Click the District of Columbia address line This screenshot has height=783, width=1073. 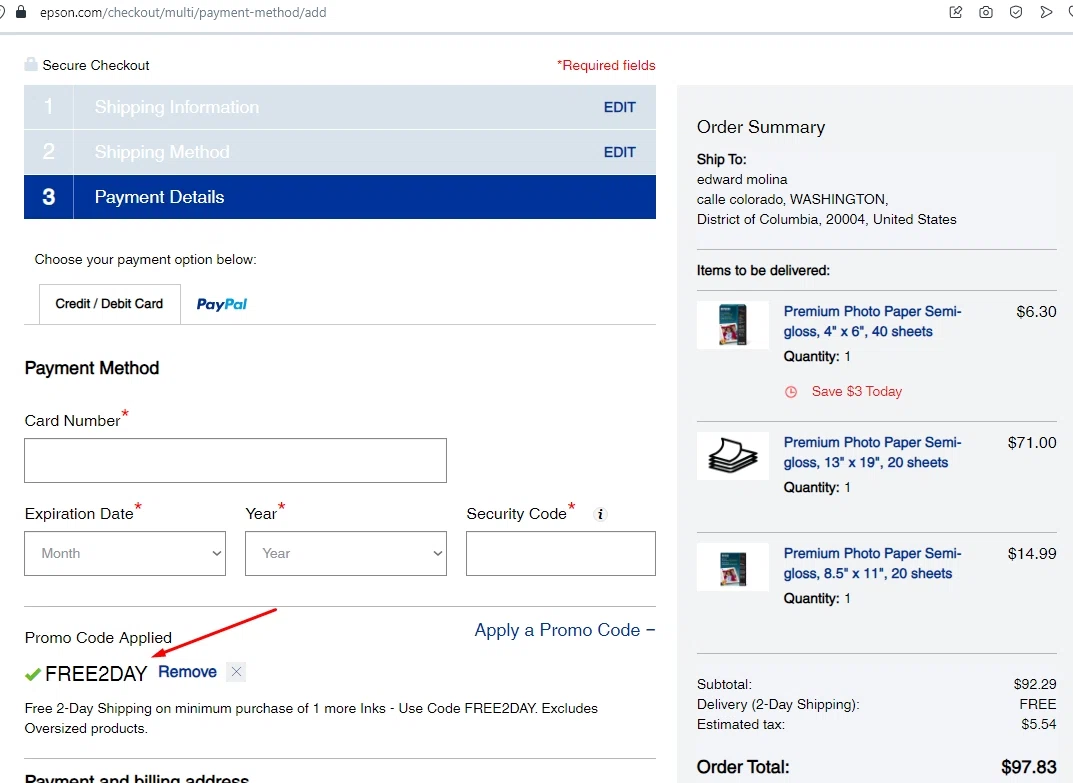click(x=827, y=220)
